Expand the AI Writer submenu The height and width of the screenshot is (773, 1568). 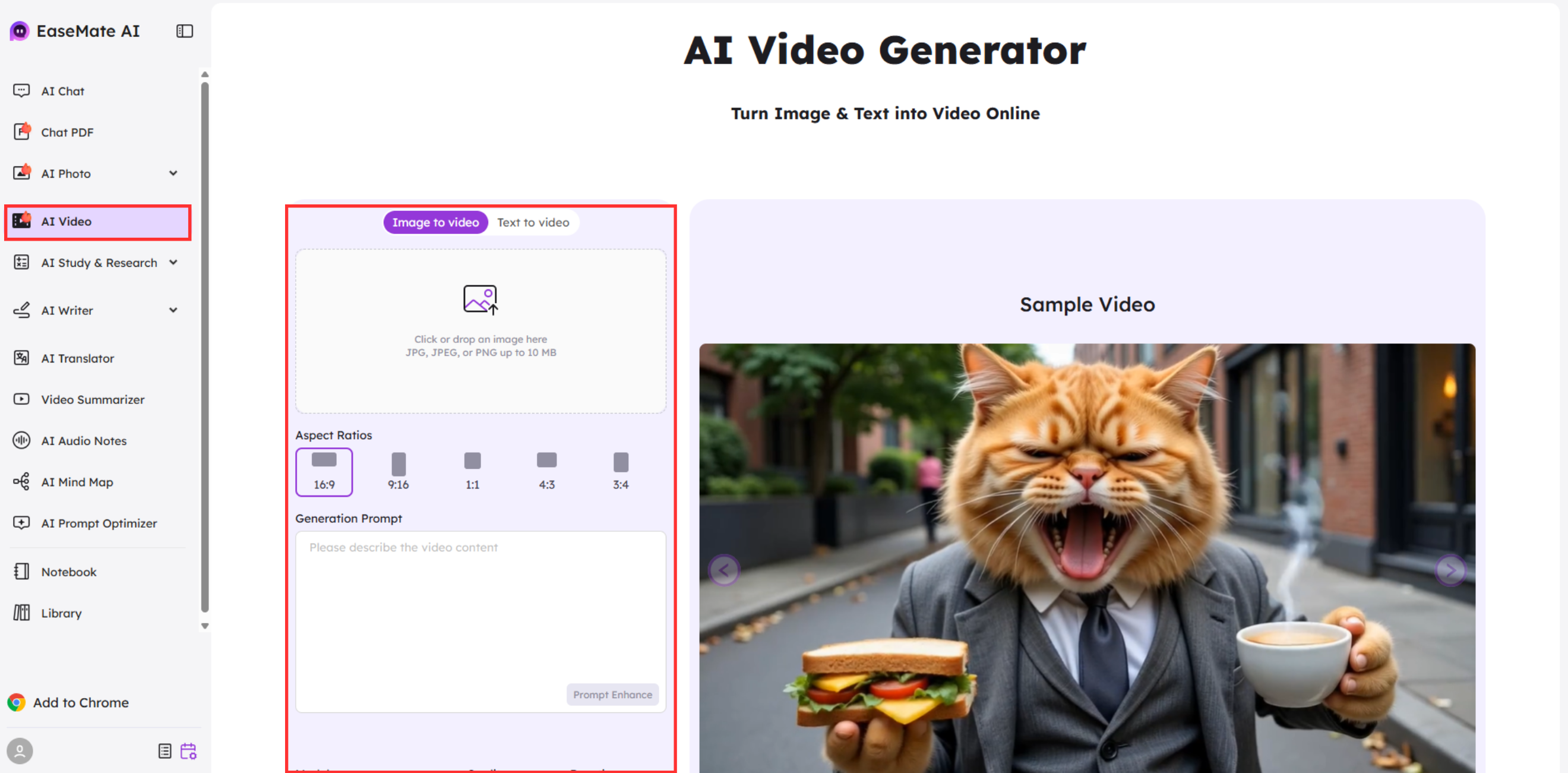[173, 310]
